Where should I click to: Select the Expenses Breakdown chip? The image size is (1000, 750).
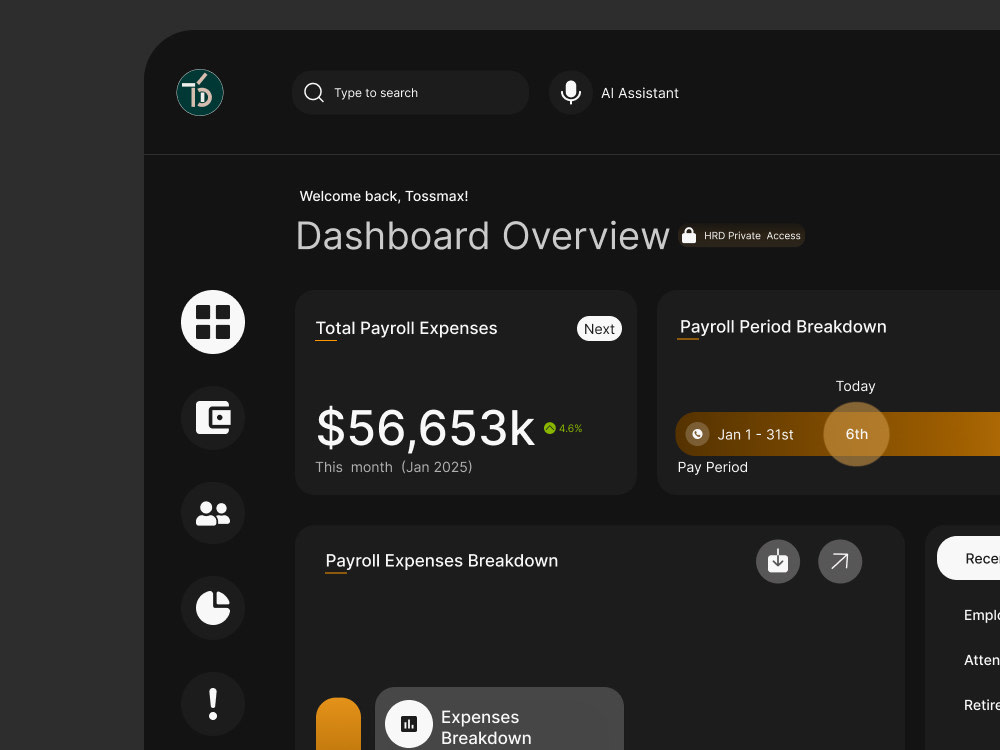[499, 719]
